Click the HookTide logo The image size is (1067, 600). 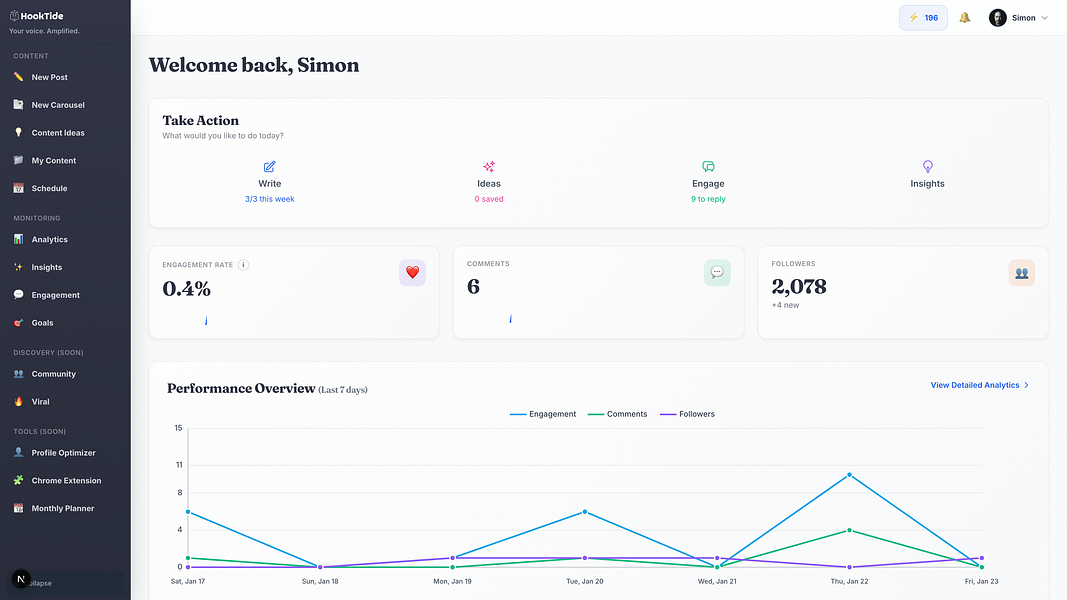(x=36, y=16)
